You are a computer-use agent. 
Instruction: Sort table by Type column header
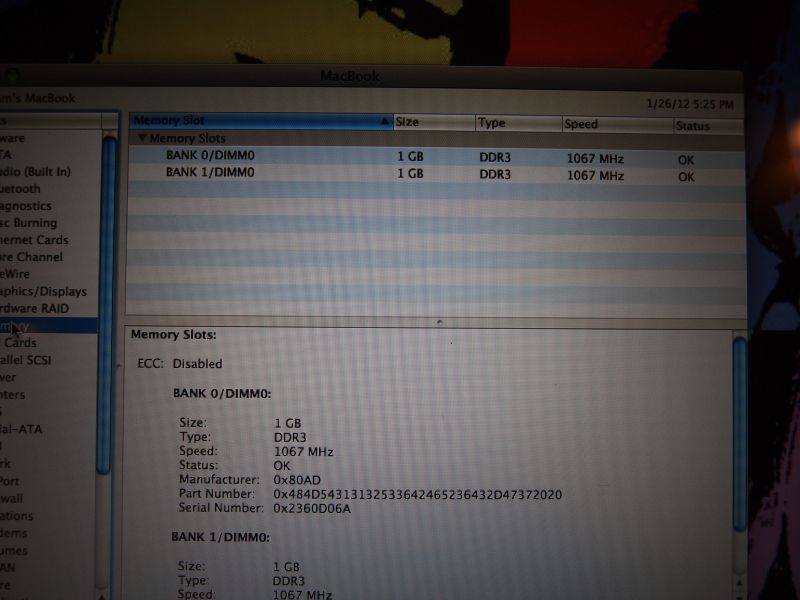518,123
